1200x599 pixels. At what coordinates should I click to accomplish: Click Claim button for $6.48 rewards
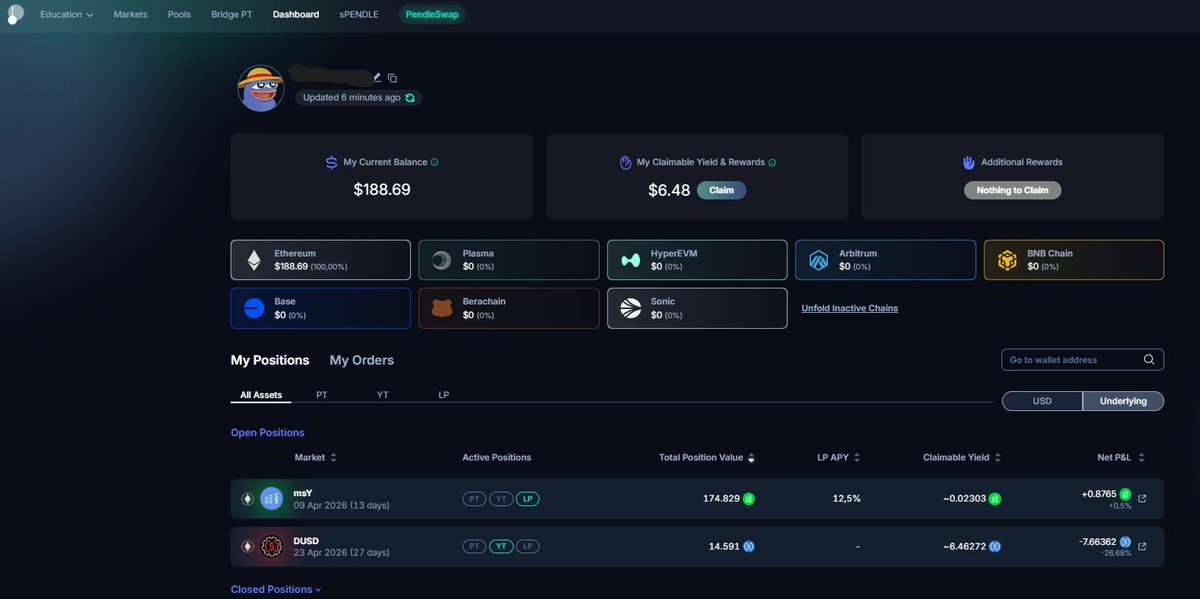pyautogui.click(x=721, y=190)
